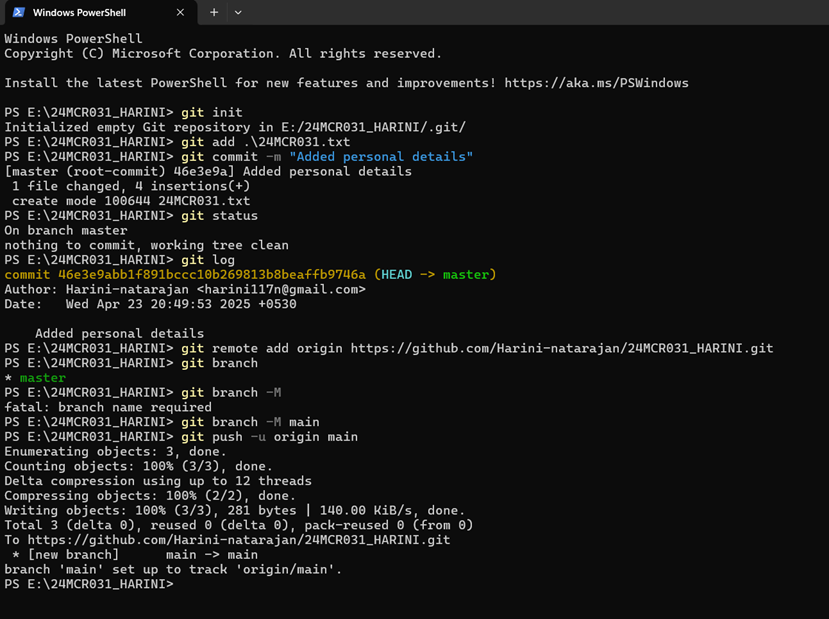Click 'Compressing objects: 100% (2/2), done.' line

point(150,496)
